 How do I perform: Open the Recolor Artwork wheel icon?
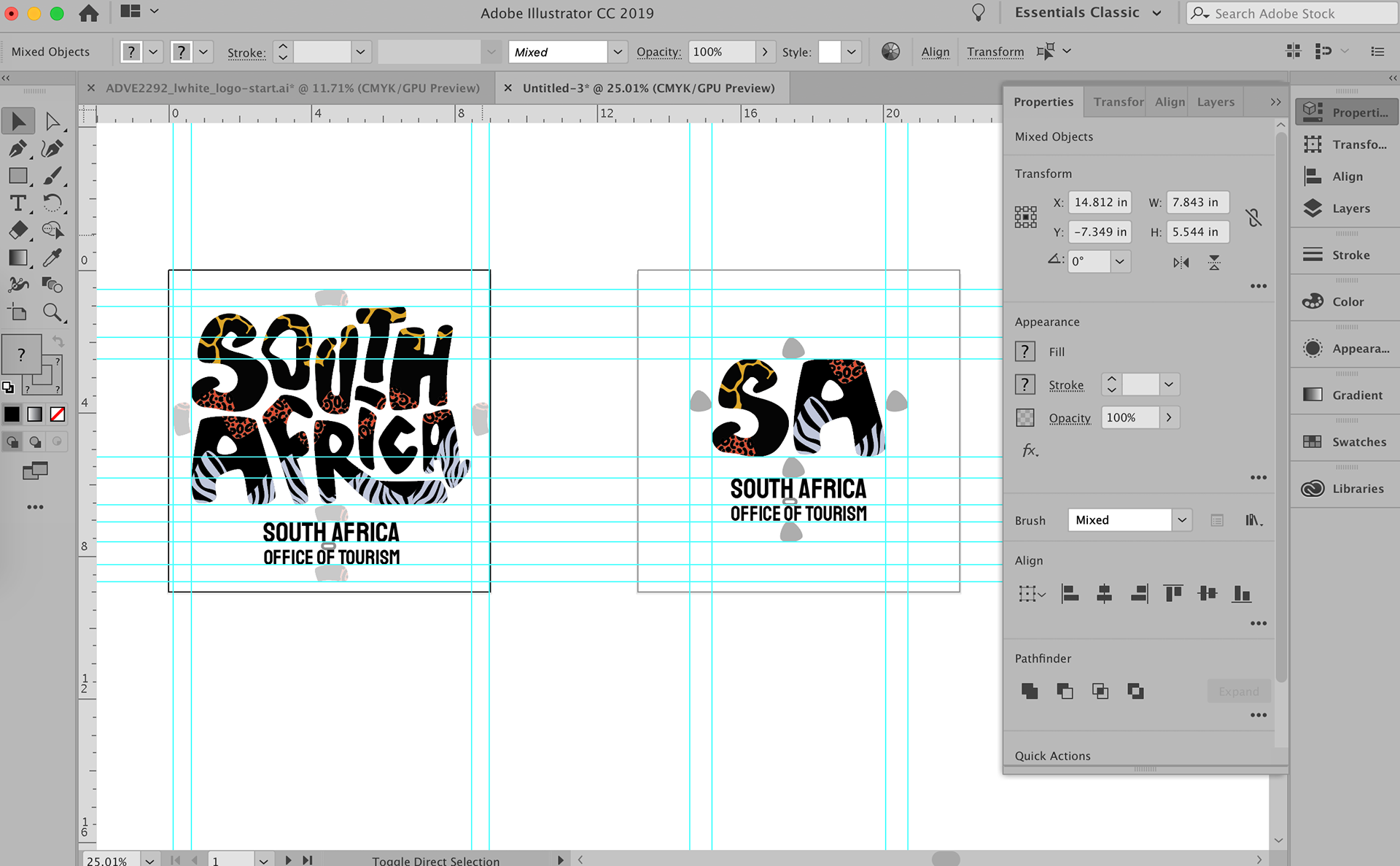[890, 51]
